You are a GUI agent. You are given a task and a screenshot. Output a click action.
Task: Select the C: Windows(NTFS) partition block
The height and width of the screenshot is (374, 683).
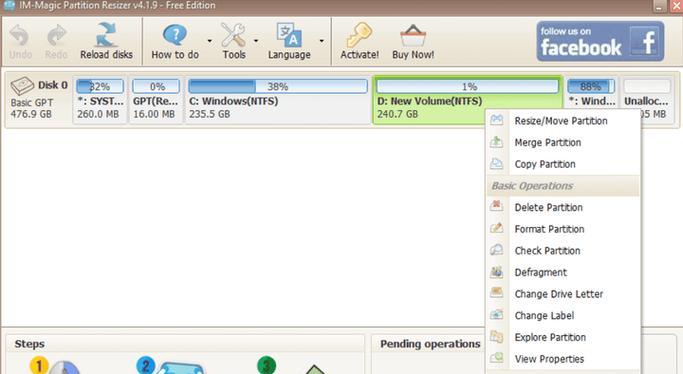pos(277,99)
